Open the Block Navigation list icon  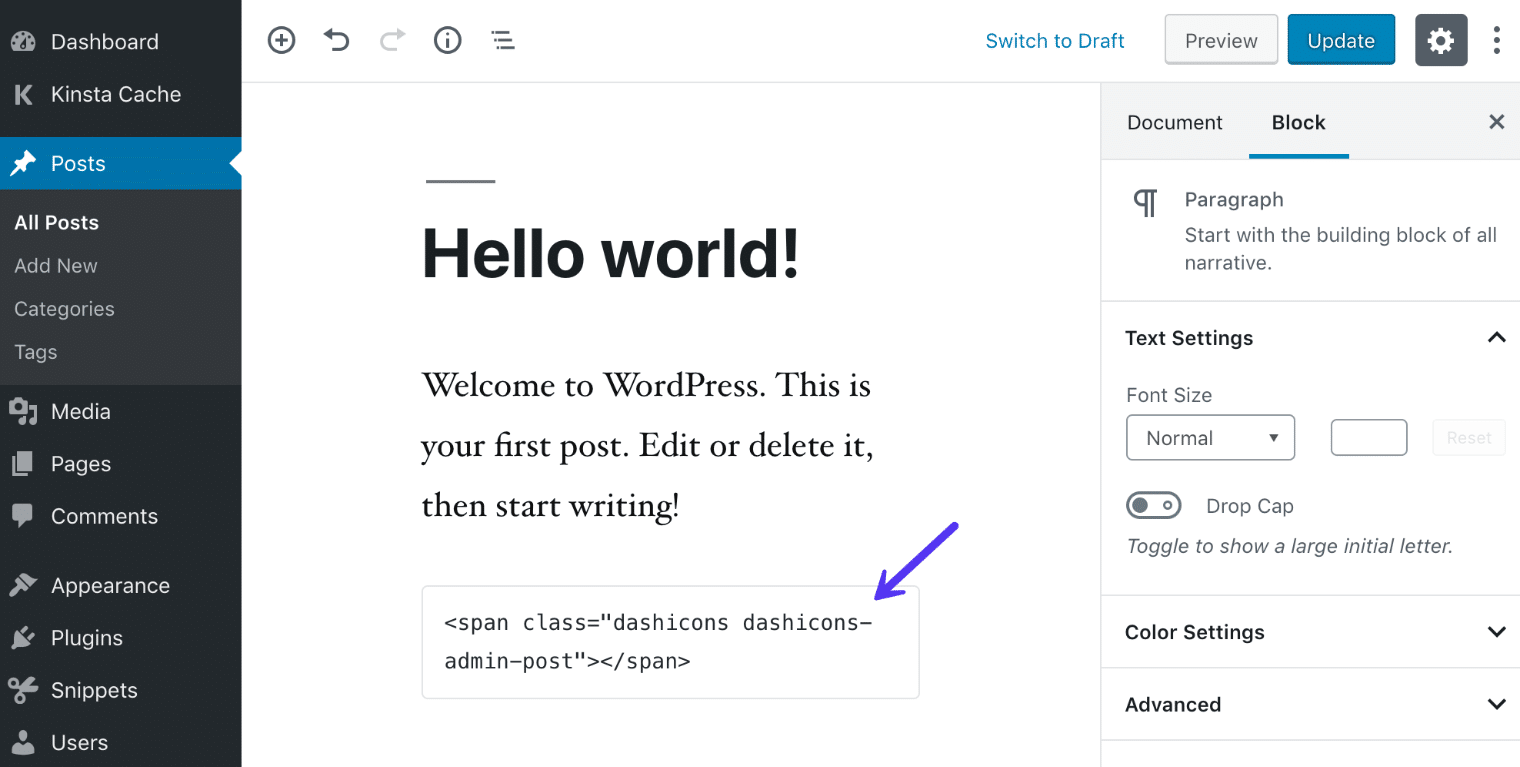pyautogui.click(x=502, y=40)
